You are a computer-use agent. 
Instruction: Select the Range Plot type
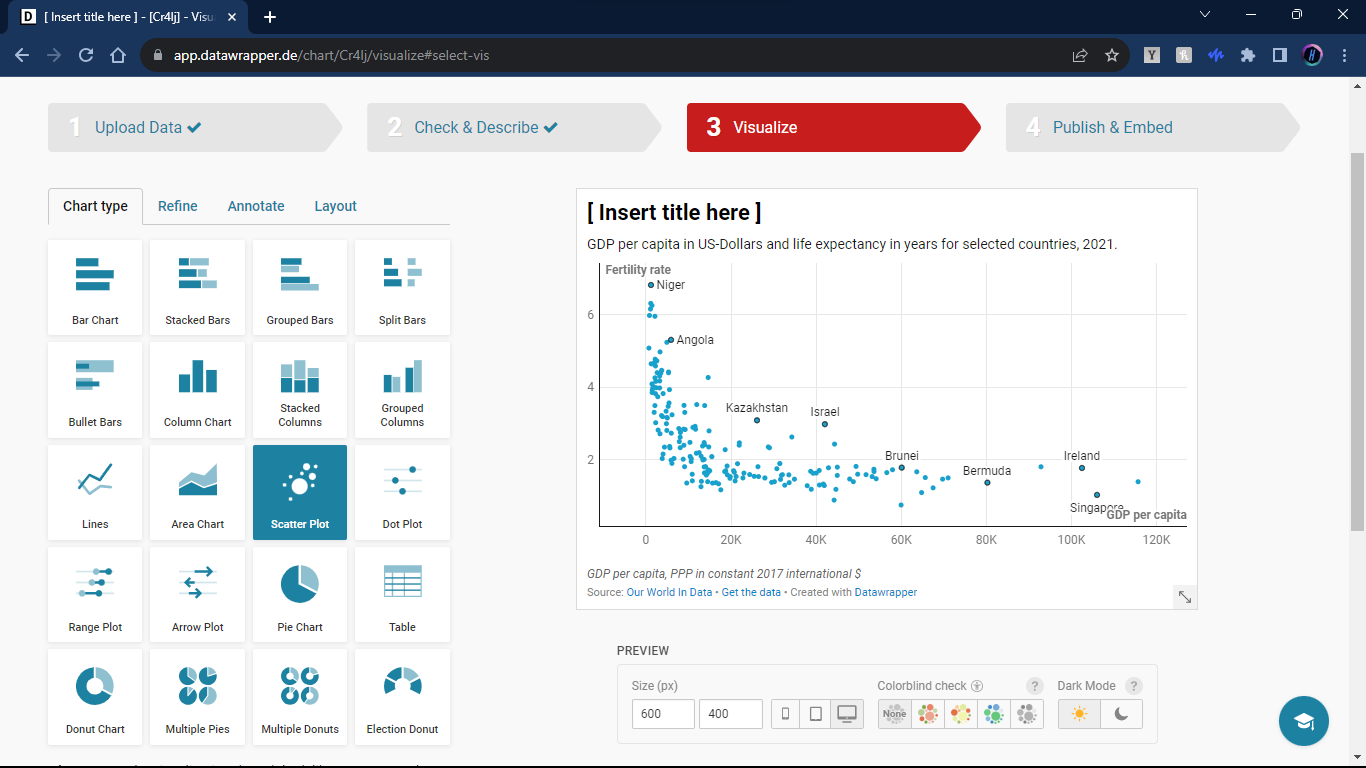point(95,594)
